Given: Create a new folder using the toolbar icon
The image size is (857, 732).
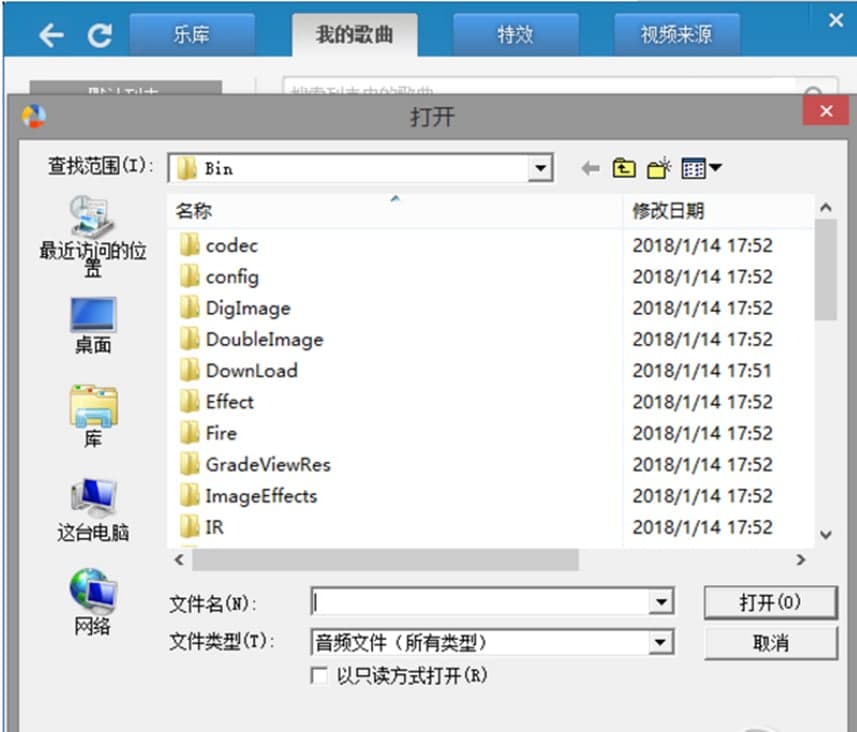Looking at the screenshot, I should click(x=656, y=168).
